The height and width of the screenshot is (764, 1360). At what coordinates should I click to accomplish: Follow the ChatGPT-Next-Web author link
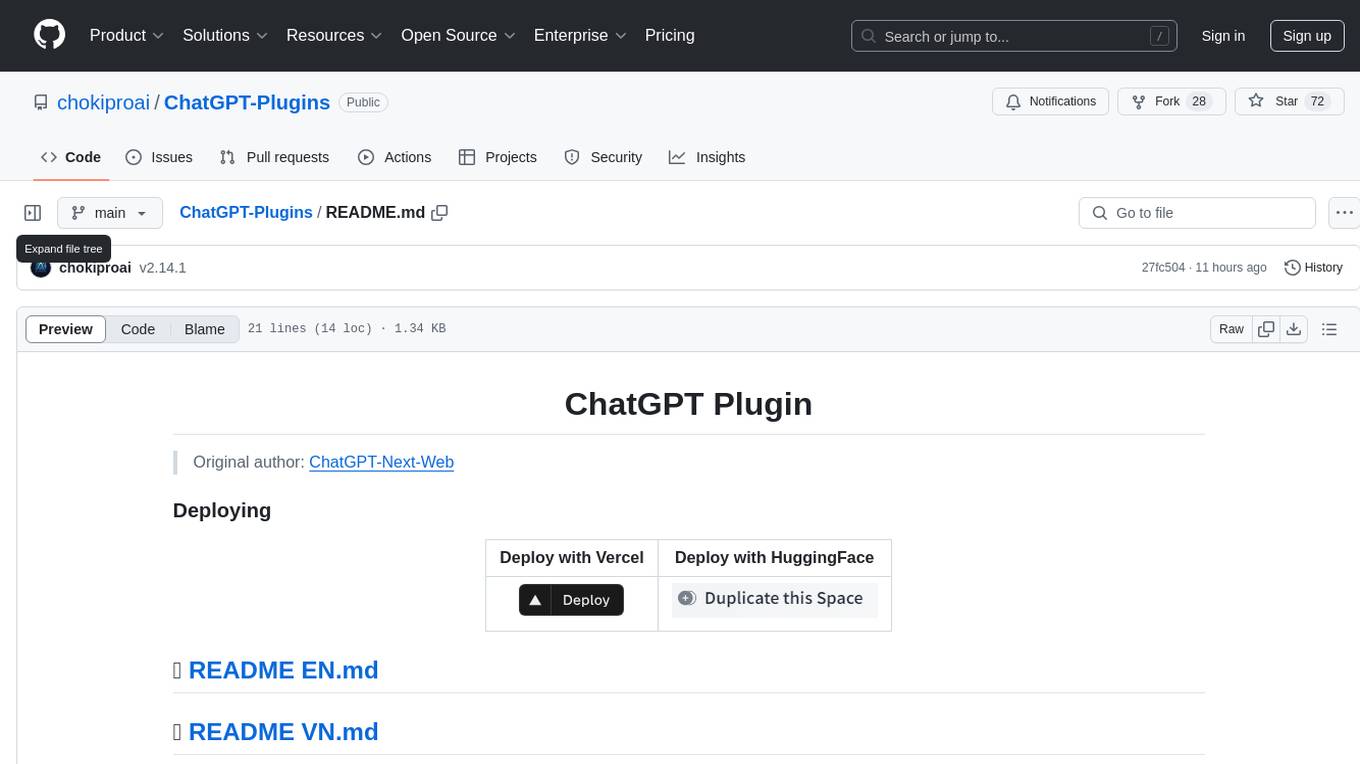pyautogui.click(x=381, y=462)
